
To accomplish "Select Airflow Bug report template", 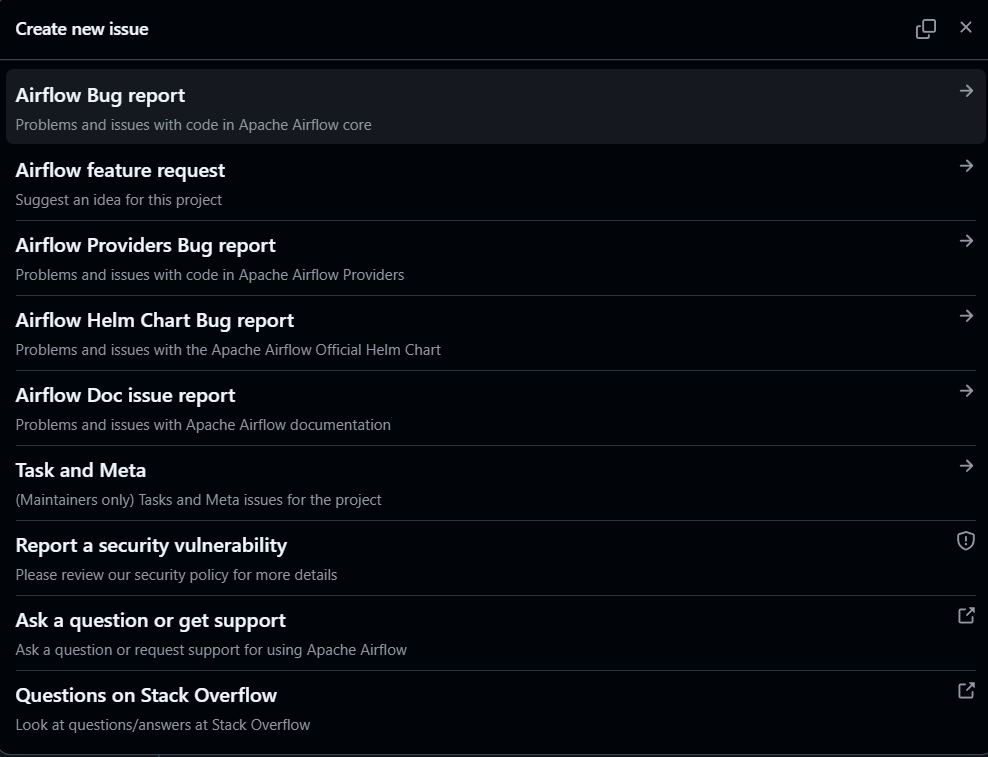I will click(x=496, y=107).
